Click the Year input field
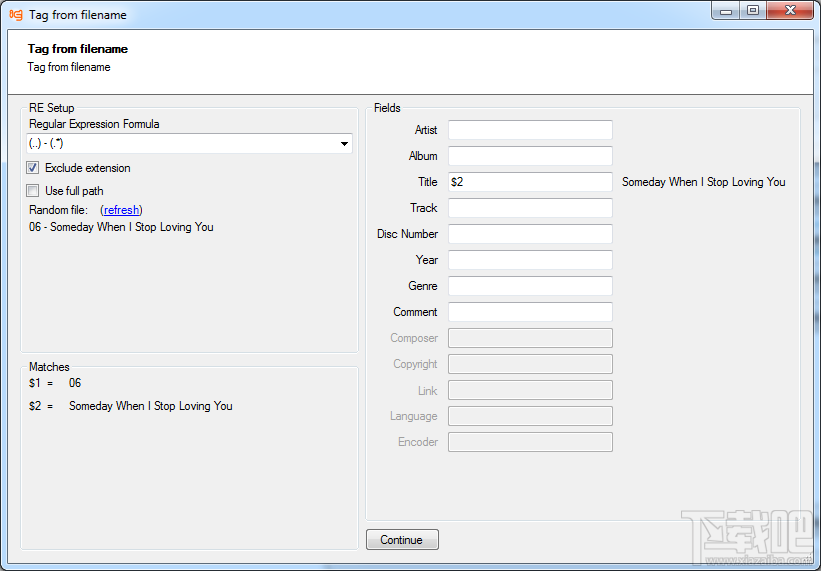The image size is (821, 571). 530,260
